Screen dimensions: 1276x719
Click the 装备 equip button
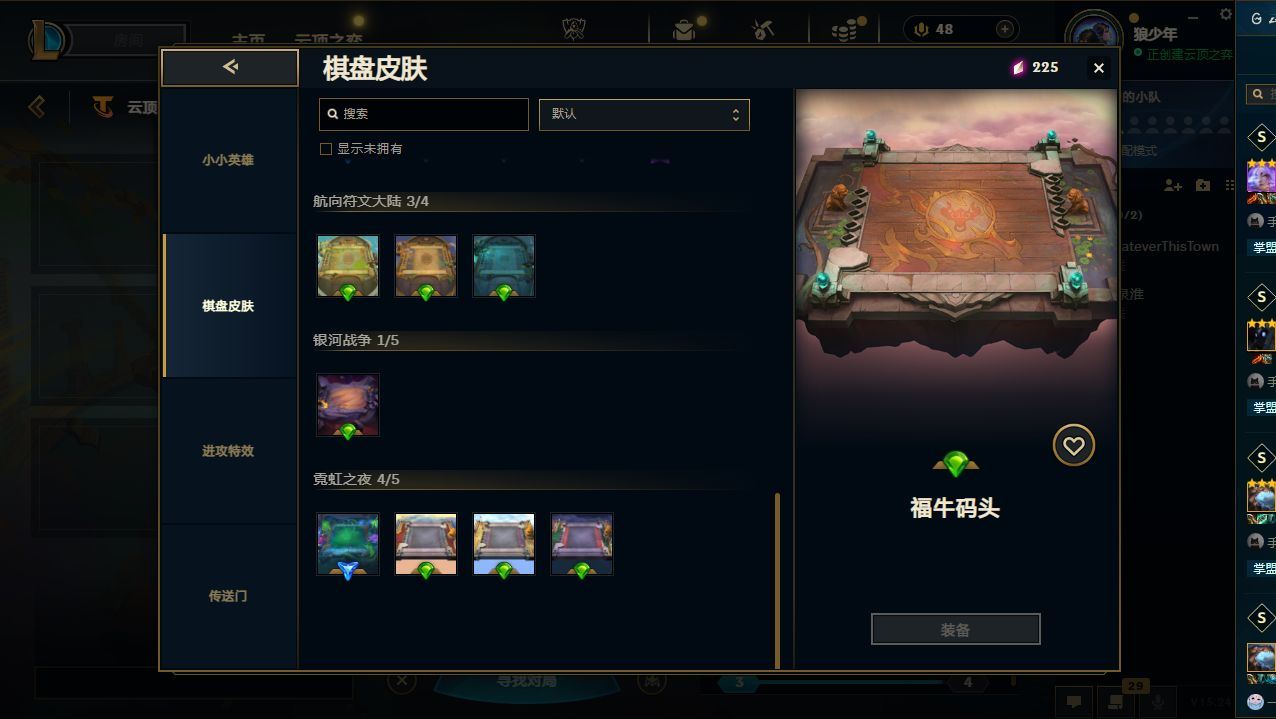(956, 630)
